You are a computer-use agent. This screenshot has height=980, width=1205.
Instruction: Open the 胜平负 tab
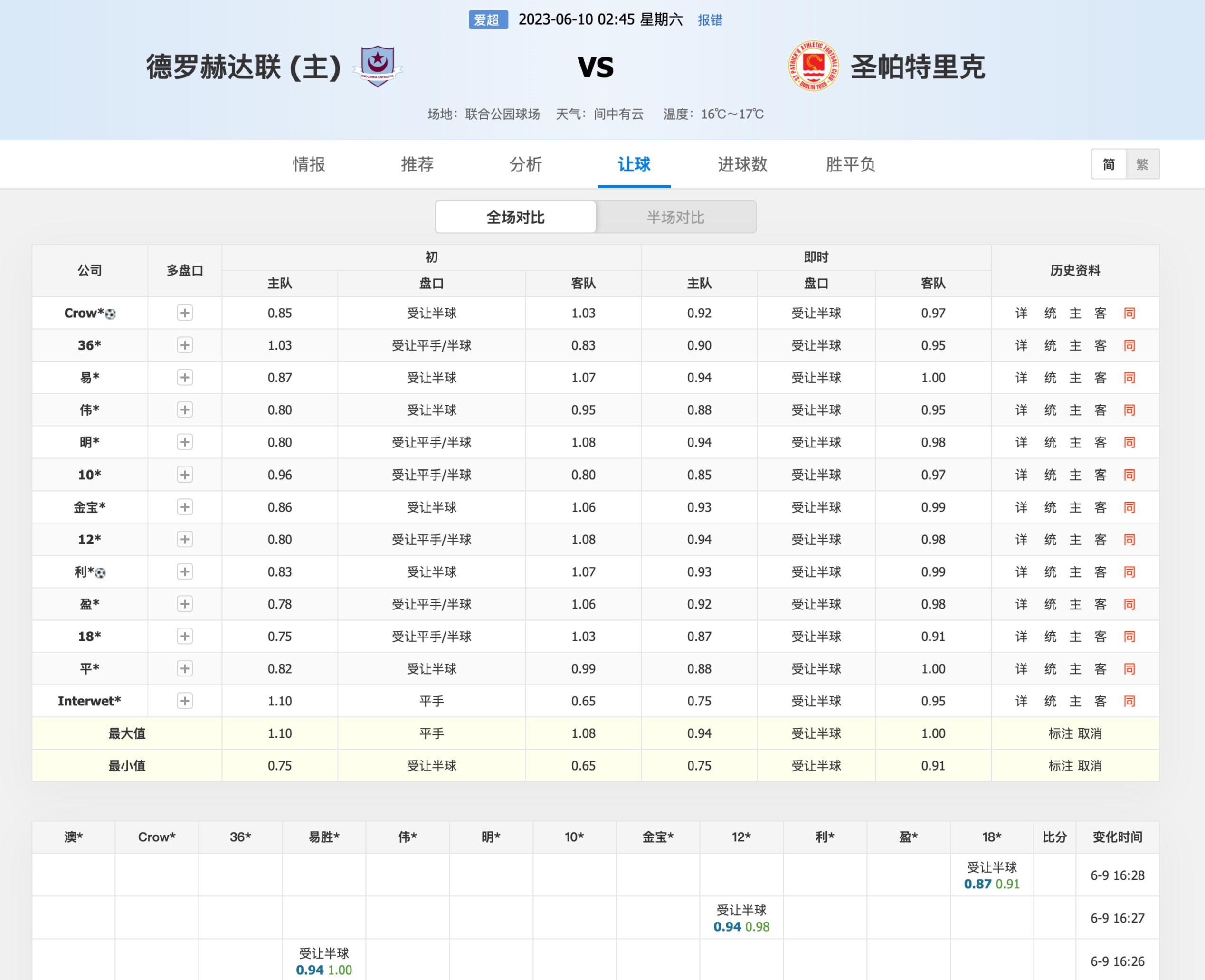(x=851, y=164)
